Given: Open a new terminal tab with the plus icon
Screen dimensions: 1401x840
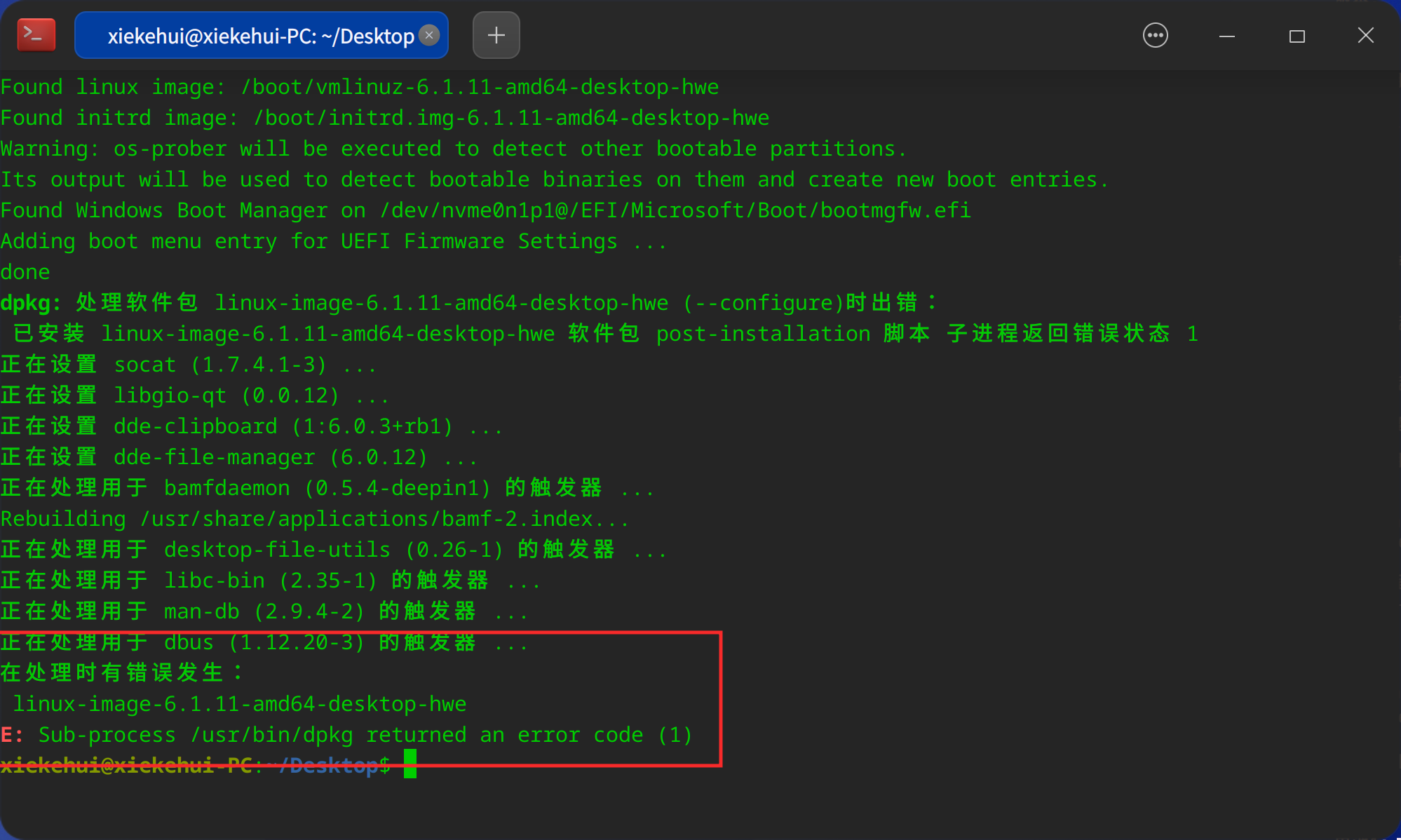Looking at the screenshot, I should tap(496, 34).
